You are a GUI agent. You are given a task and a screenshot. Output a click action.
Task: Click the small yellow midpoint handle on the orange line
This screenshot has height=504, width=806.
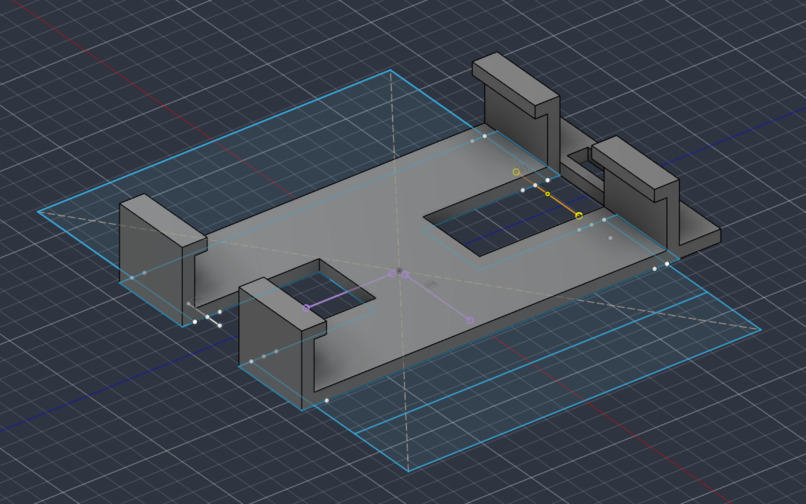pyautogui.click(x=547, y=194)
